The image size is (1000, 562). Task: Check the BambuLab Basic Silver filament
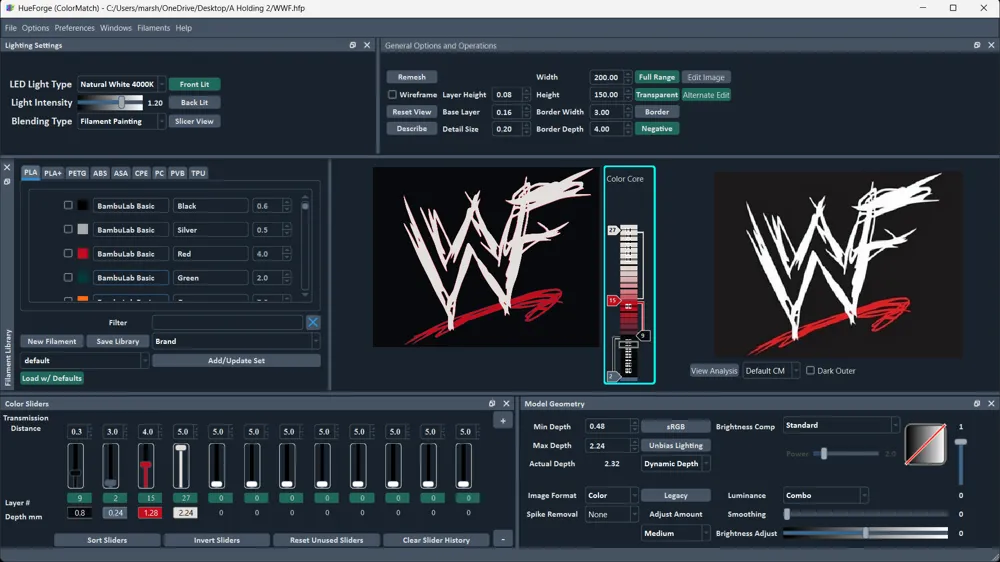pos(68,229)
